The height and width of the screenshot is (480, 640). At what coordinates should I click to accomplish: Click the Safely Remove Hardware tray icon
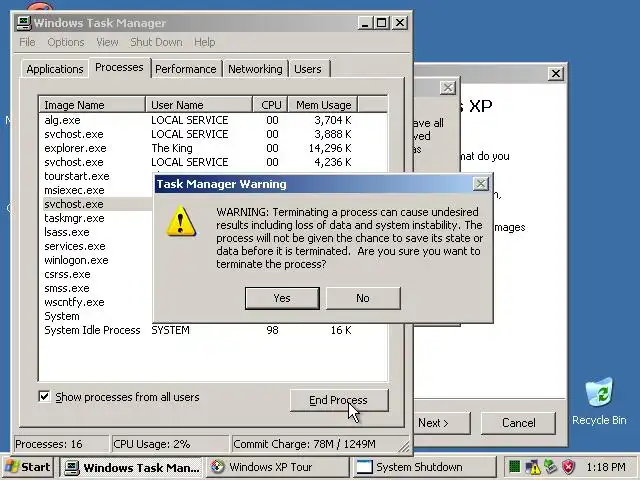point(551,467)
